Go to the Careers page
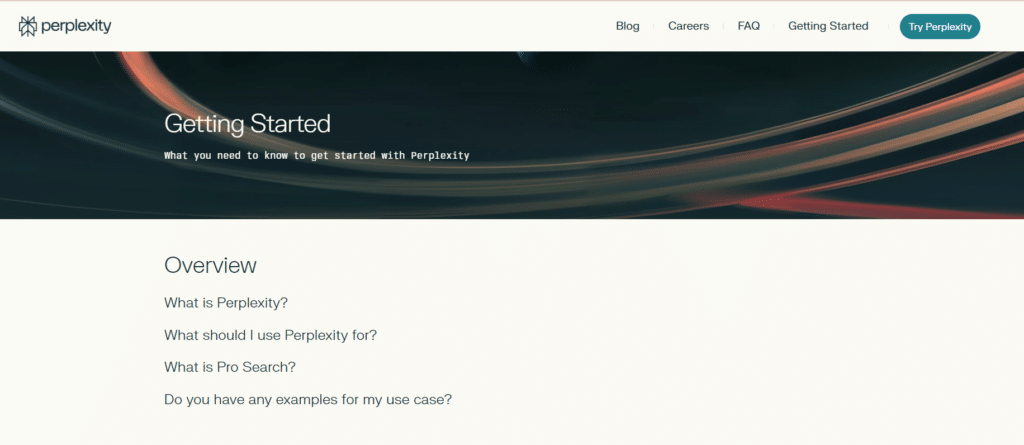Viewport: 1024px width, 445px height. tap(688, 26)
